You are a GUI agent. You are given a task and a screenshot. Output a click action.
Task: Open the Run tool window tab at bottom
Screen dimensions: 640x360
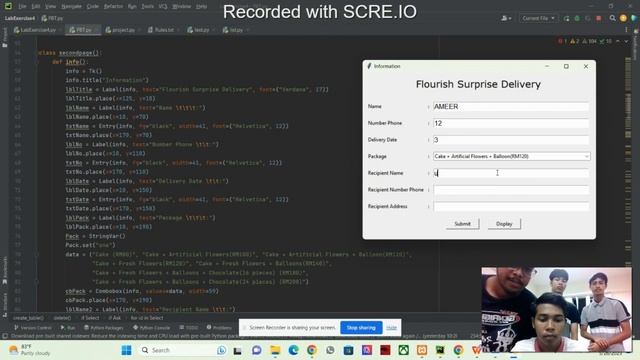tap(68, 327)
